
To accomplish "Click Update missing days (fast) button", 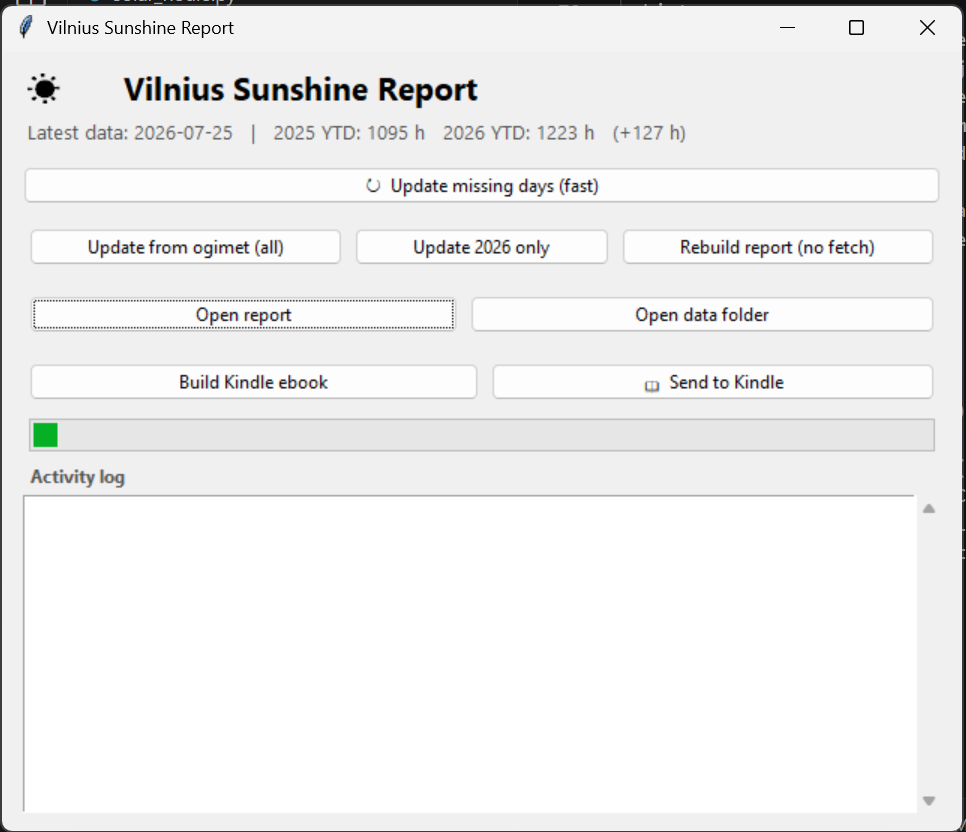I will (x=482, y=186).
